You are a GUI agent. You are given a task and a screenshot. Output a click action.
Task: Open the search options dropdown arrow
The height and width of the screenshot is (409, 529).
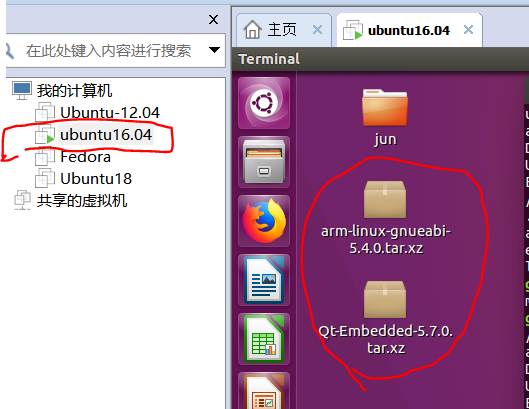[214, 50]
